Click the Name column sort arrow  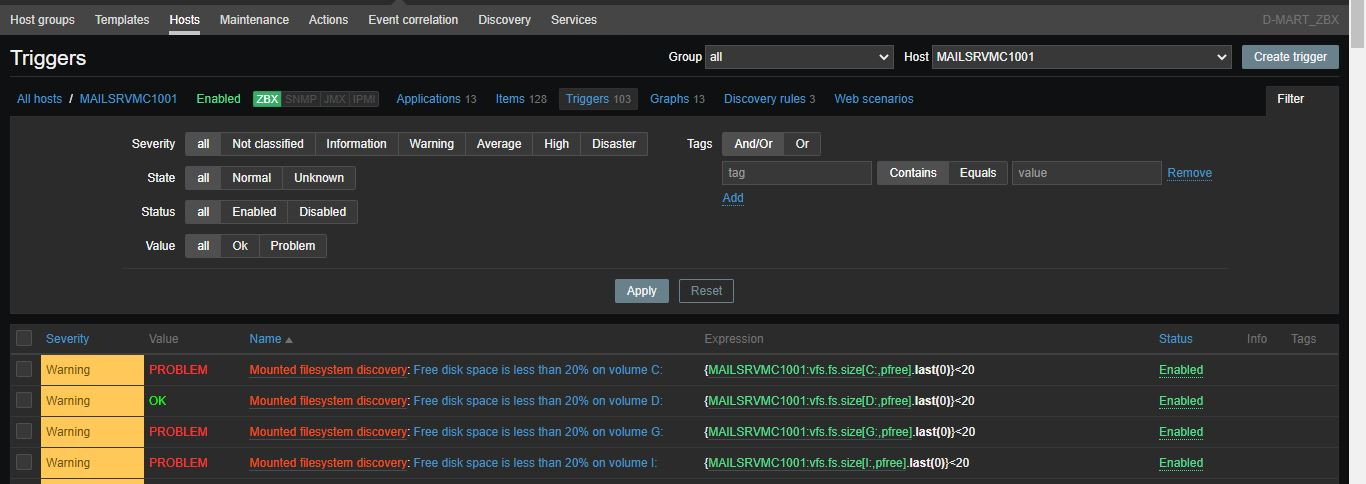(289, 340)
